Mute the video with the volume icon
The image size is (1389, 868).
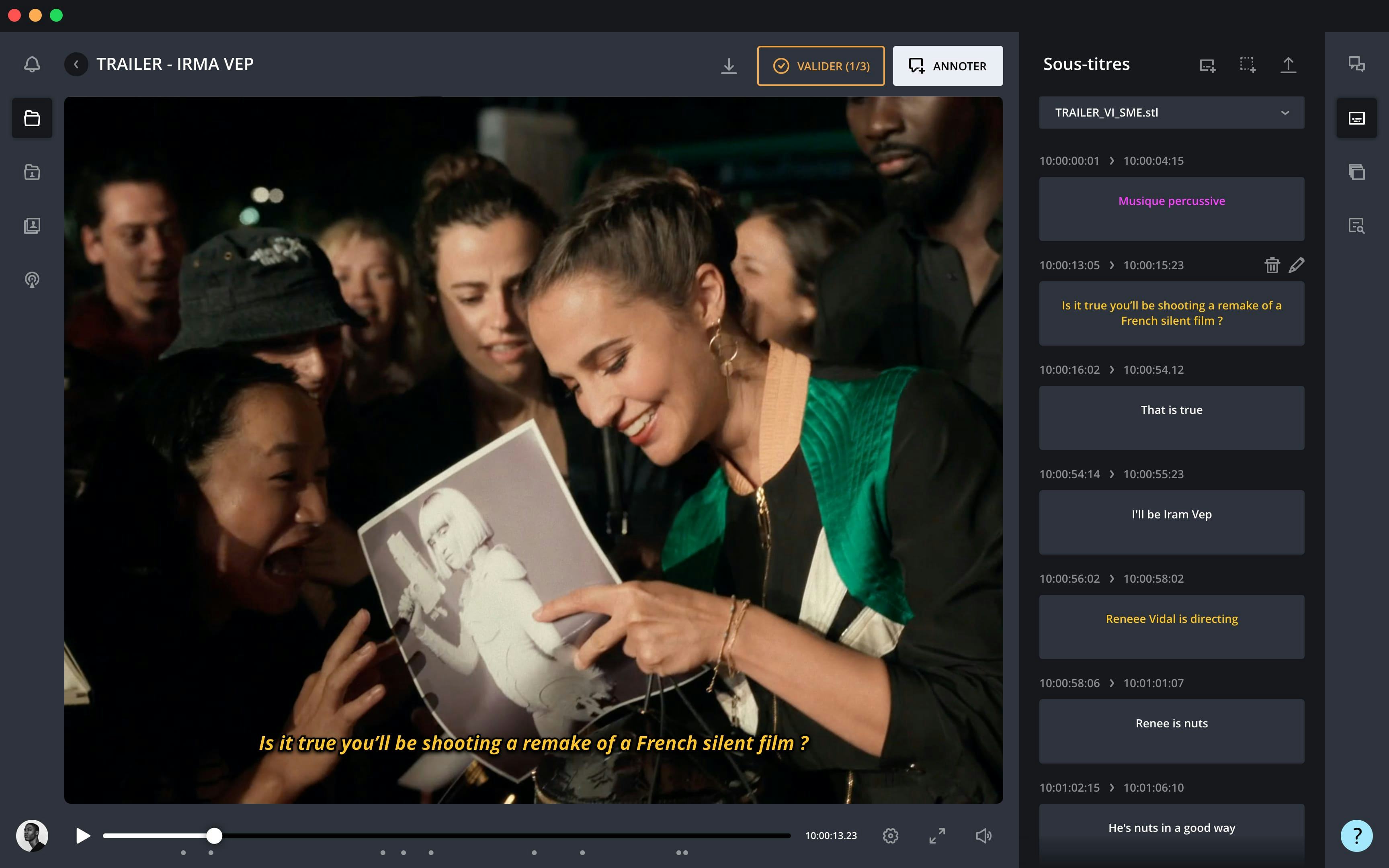[x=983, y=836]
